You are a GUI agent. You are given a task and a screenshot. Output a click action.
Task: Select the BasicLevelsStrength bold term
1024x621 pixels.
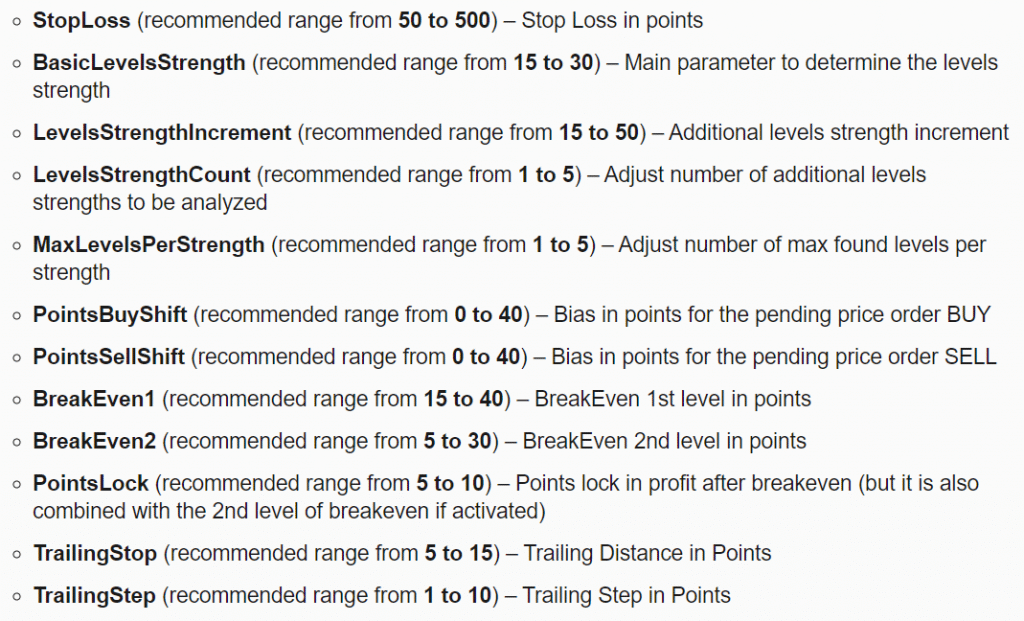point(139,63)
